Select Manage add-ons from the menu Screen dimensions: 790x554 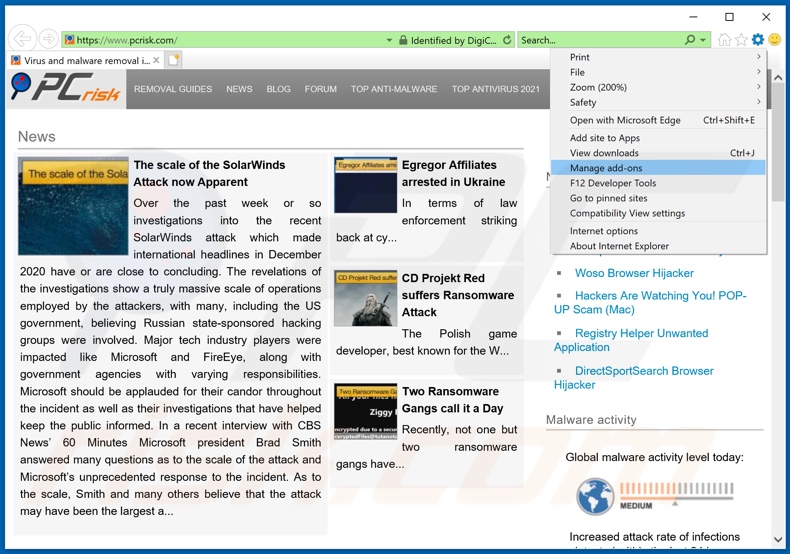coord(606,168)
